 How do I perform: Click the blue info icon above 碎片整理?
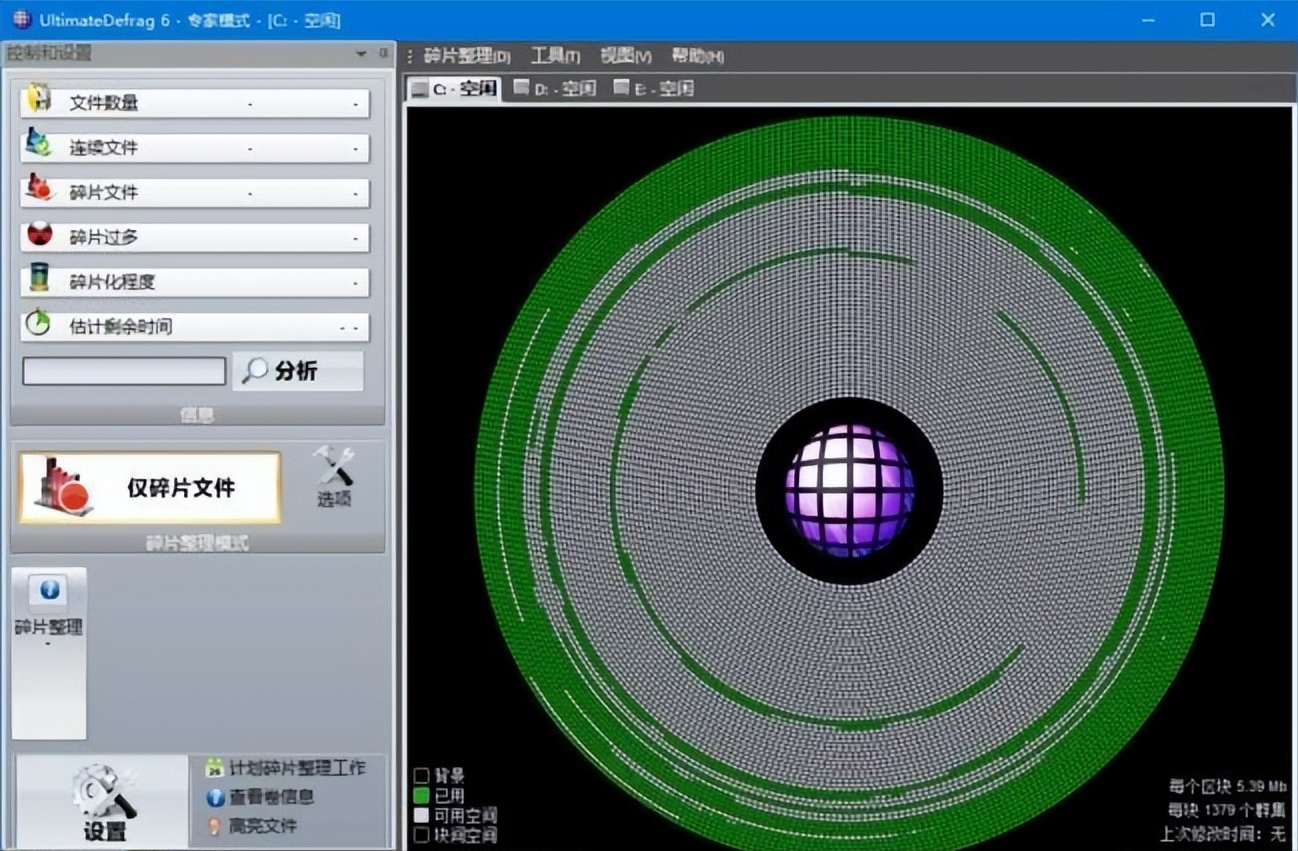tap(49, 590)
